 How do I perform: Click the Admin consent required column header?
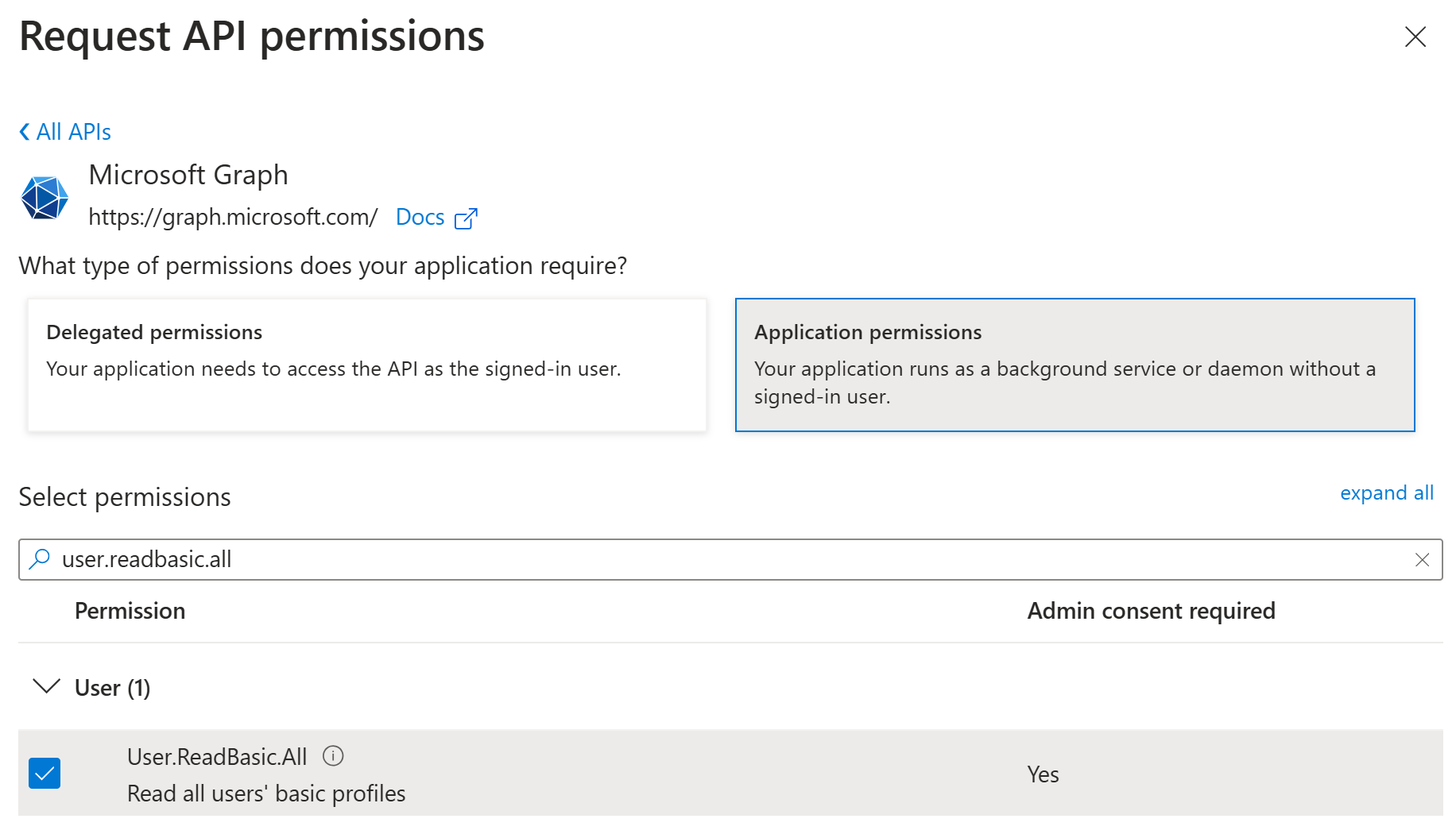pyautogui.click(x=1151, y=611)
